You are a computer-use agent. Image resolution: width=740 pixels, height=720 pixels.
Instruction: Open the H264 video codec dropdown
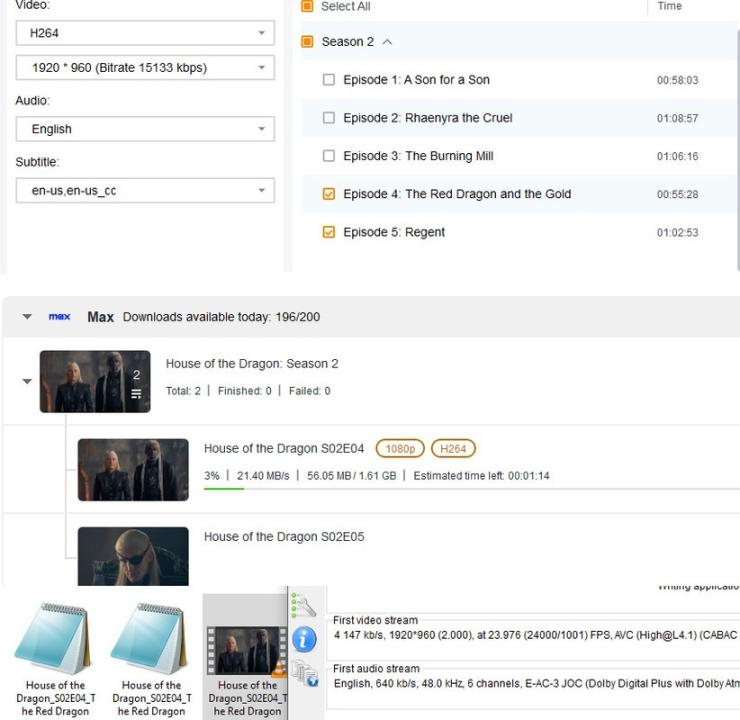(x=145, y=33)
